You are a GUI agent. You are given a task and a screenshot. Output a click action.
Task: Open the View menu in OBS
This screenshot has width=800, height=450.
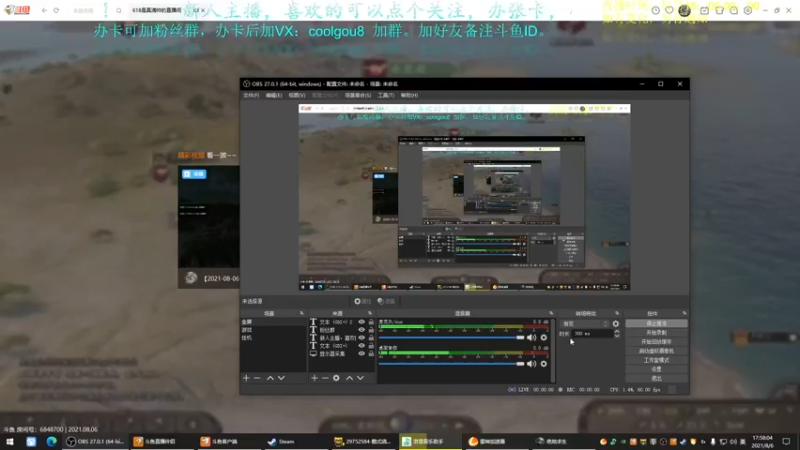click(297, 95)
